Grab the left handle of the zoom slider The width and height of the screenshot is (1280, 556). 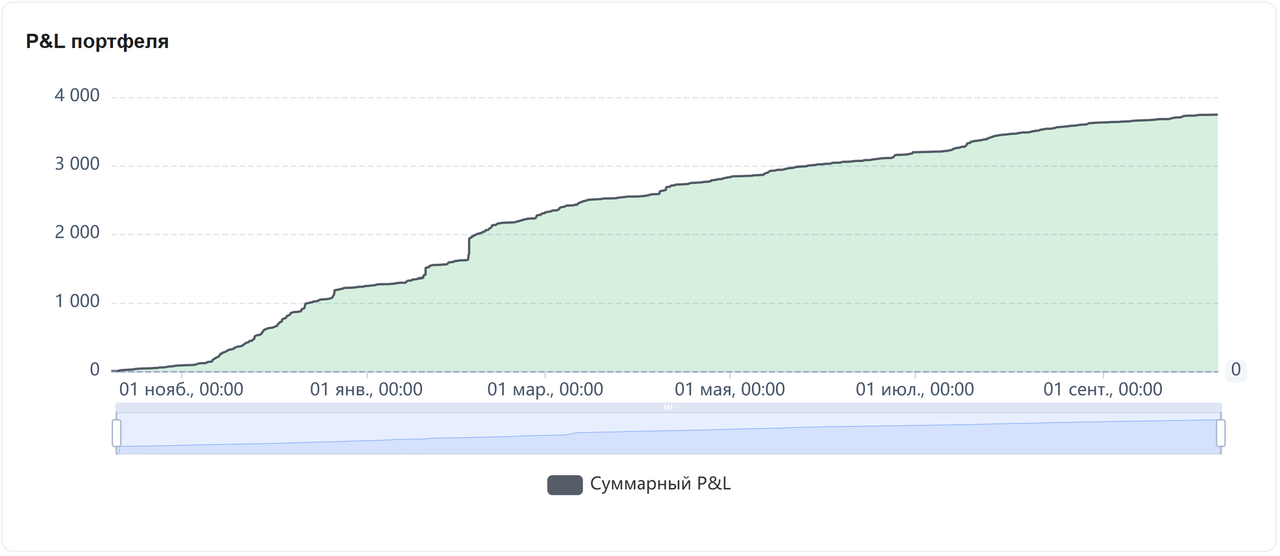pos(117,433)
